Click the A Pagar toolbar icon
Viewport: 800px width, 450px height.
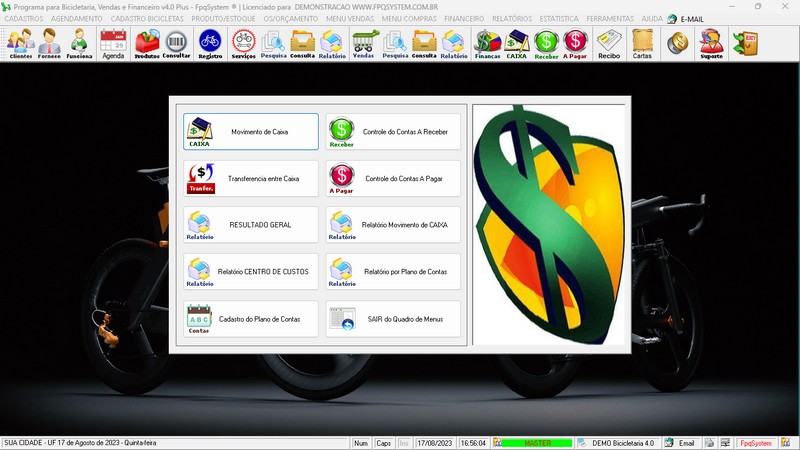tap(575, 44)
